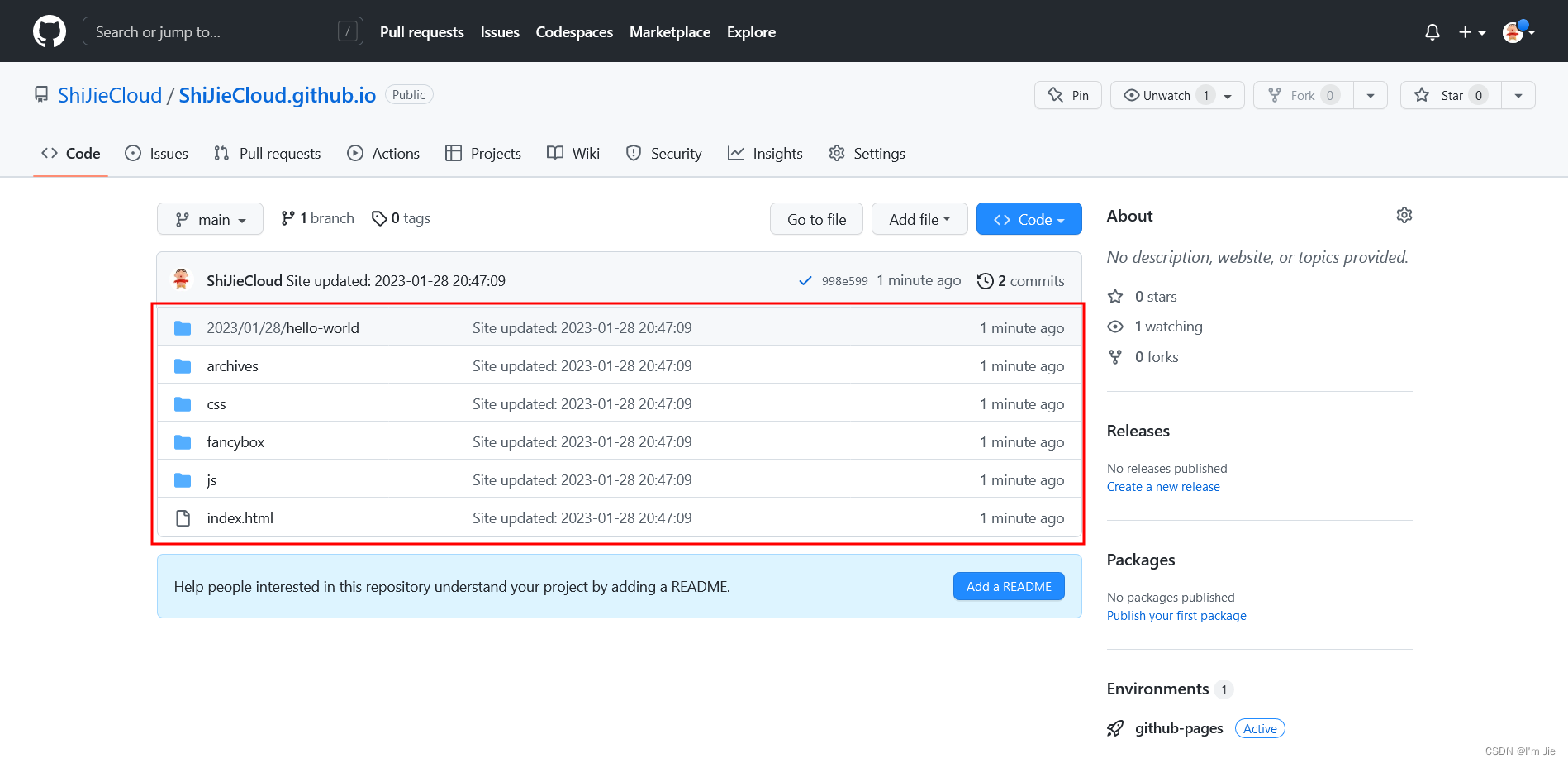The image size is (1568, 763).
Task: Open the js folder
Action: [211, 480]
